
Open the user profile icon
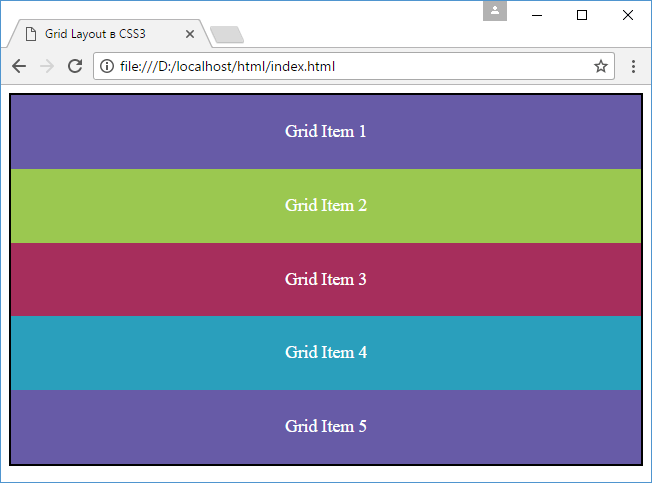(x=494, y=11)
